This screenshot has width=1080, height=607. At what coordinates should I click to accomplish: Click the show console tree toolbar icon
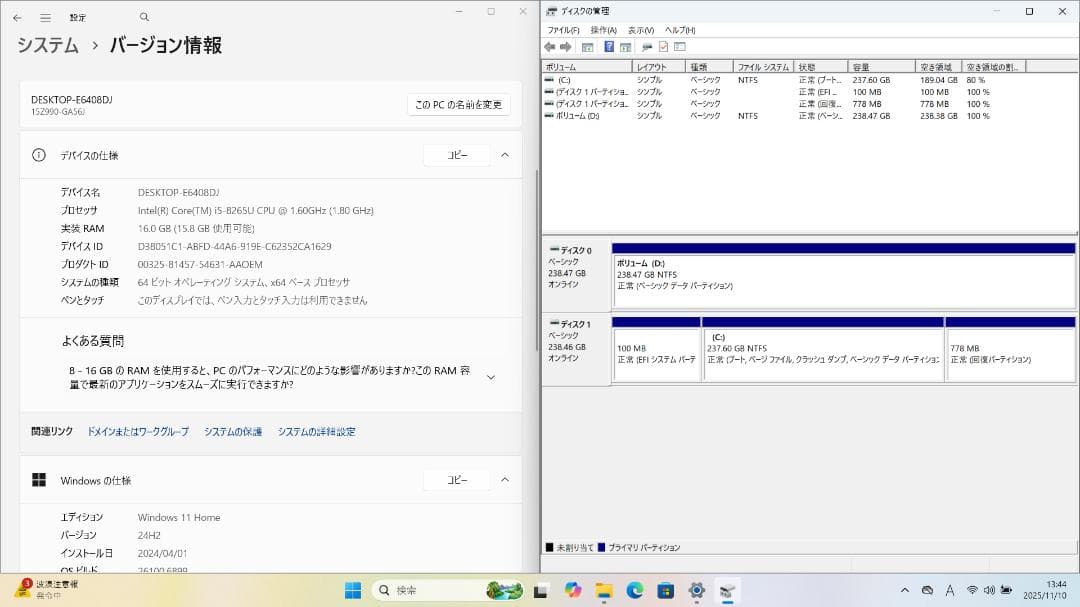(587, 45)
